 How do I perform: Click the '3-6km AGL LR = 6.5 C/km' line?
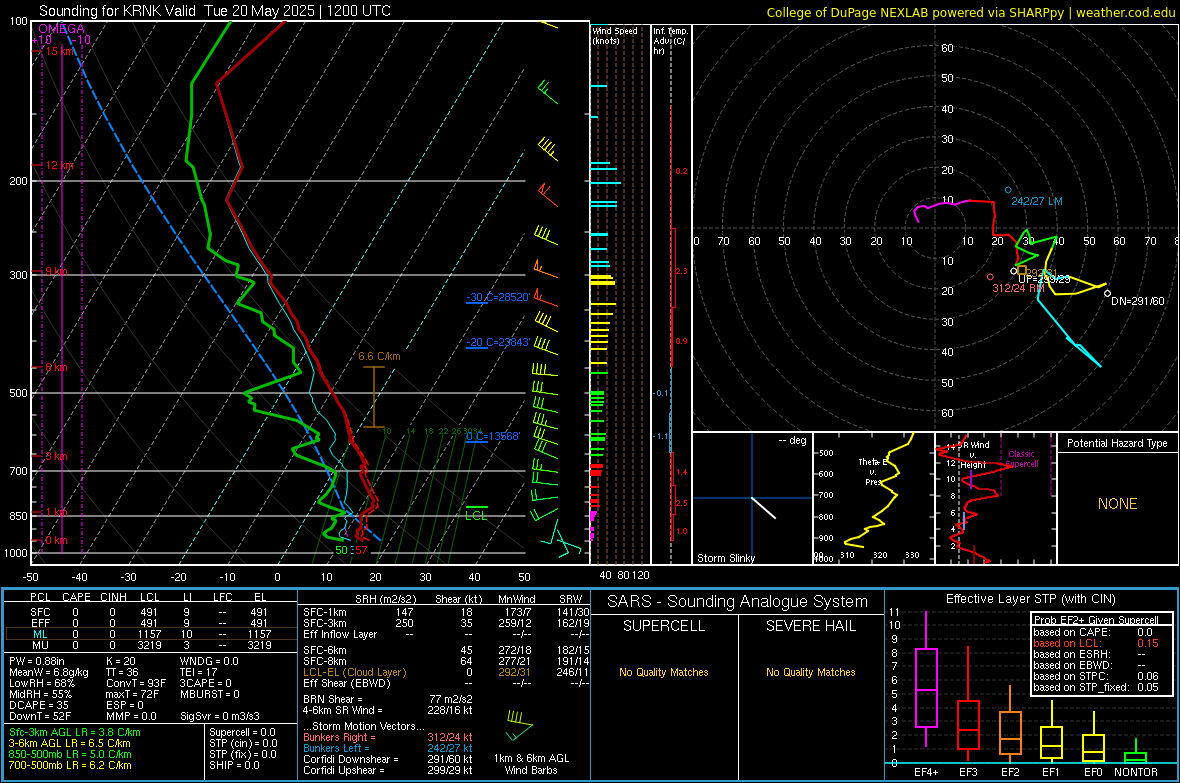click(x=69, y=743)
